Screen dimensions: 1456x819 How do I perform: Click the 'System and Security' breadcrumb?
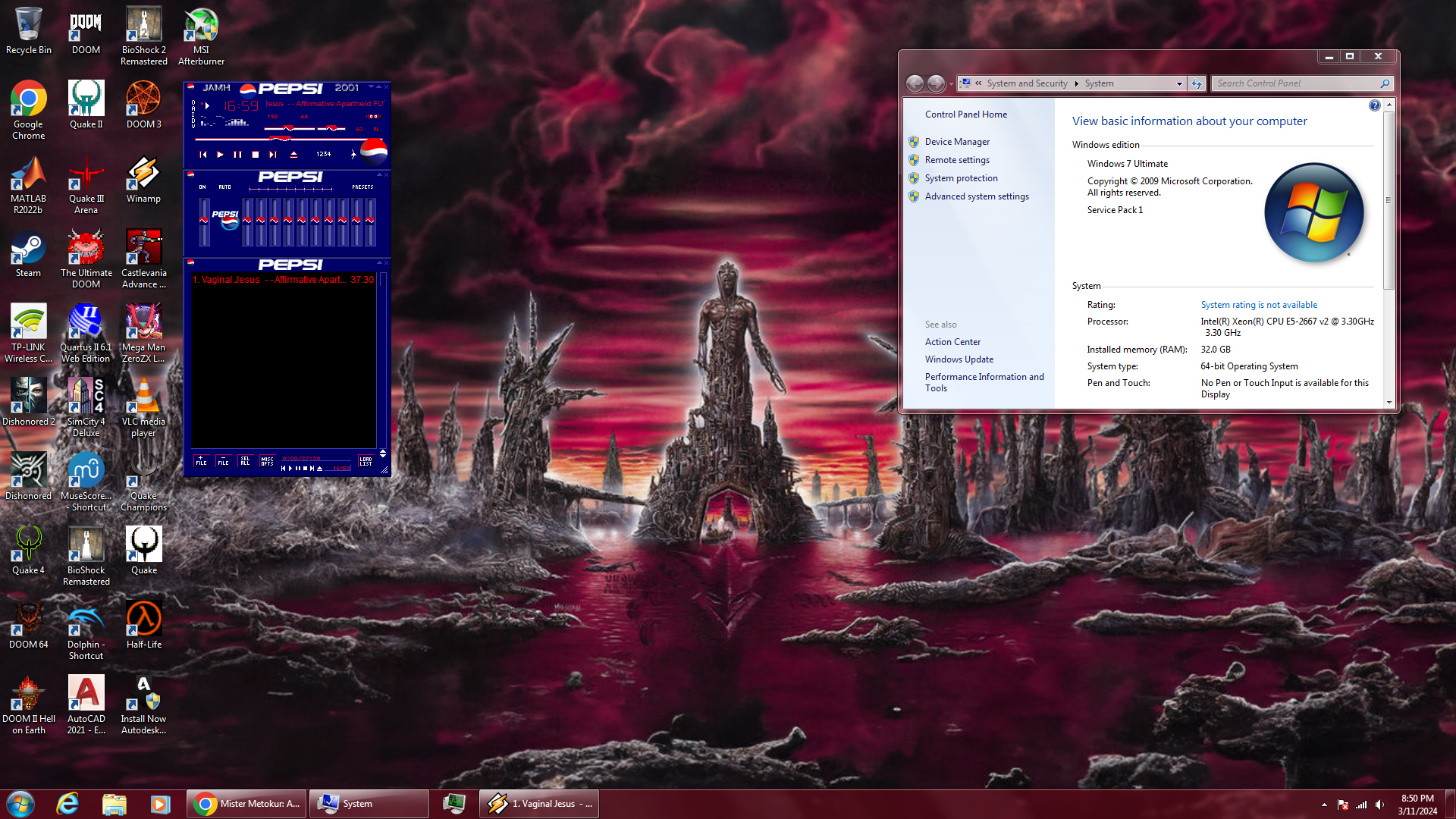coord(1027,83)
